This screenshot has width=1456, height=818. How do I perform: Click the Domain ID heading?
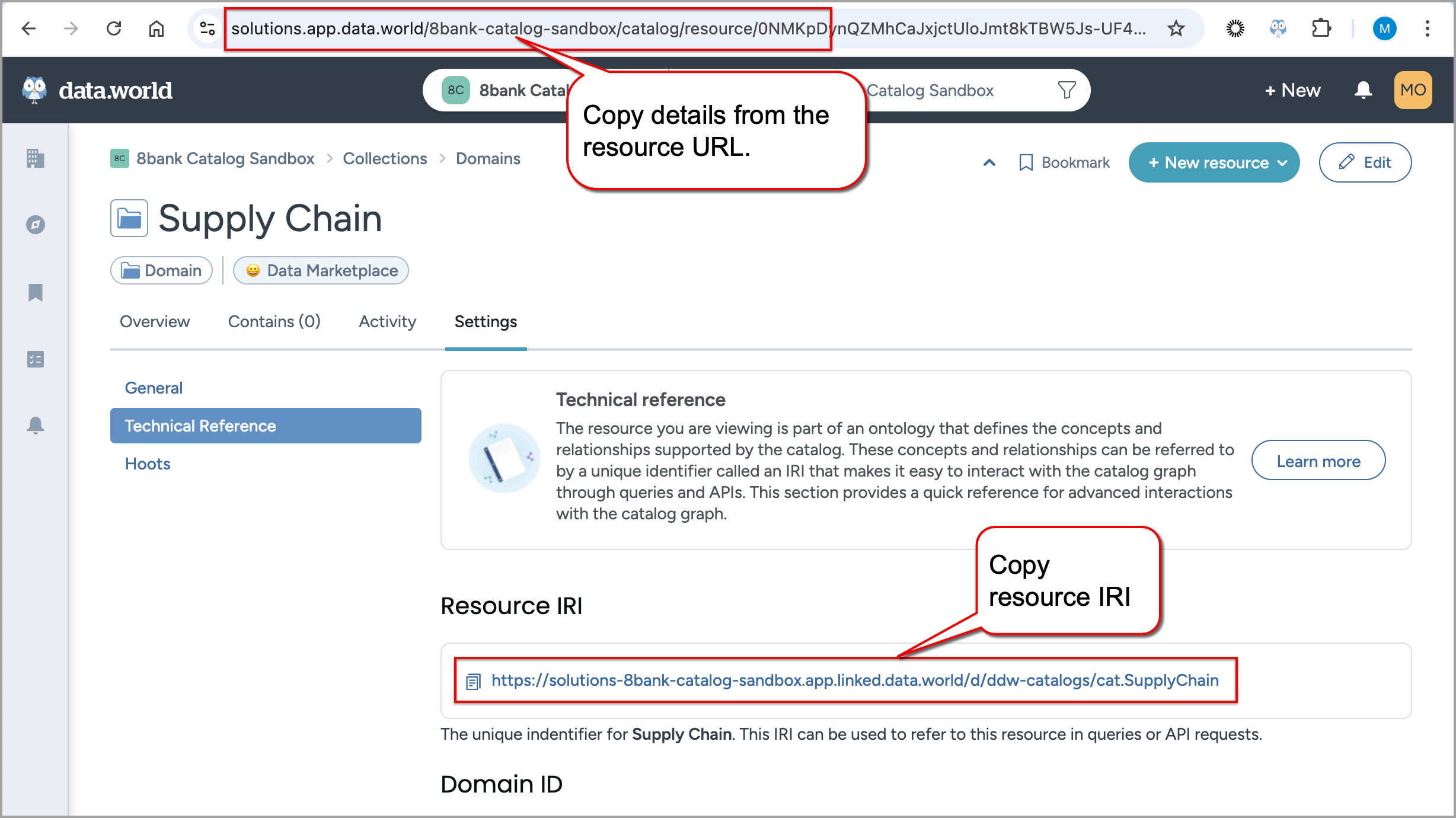point(502,784)
